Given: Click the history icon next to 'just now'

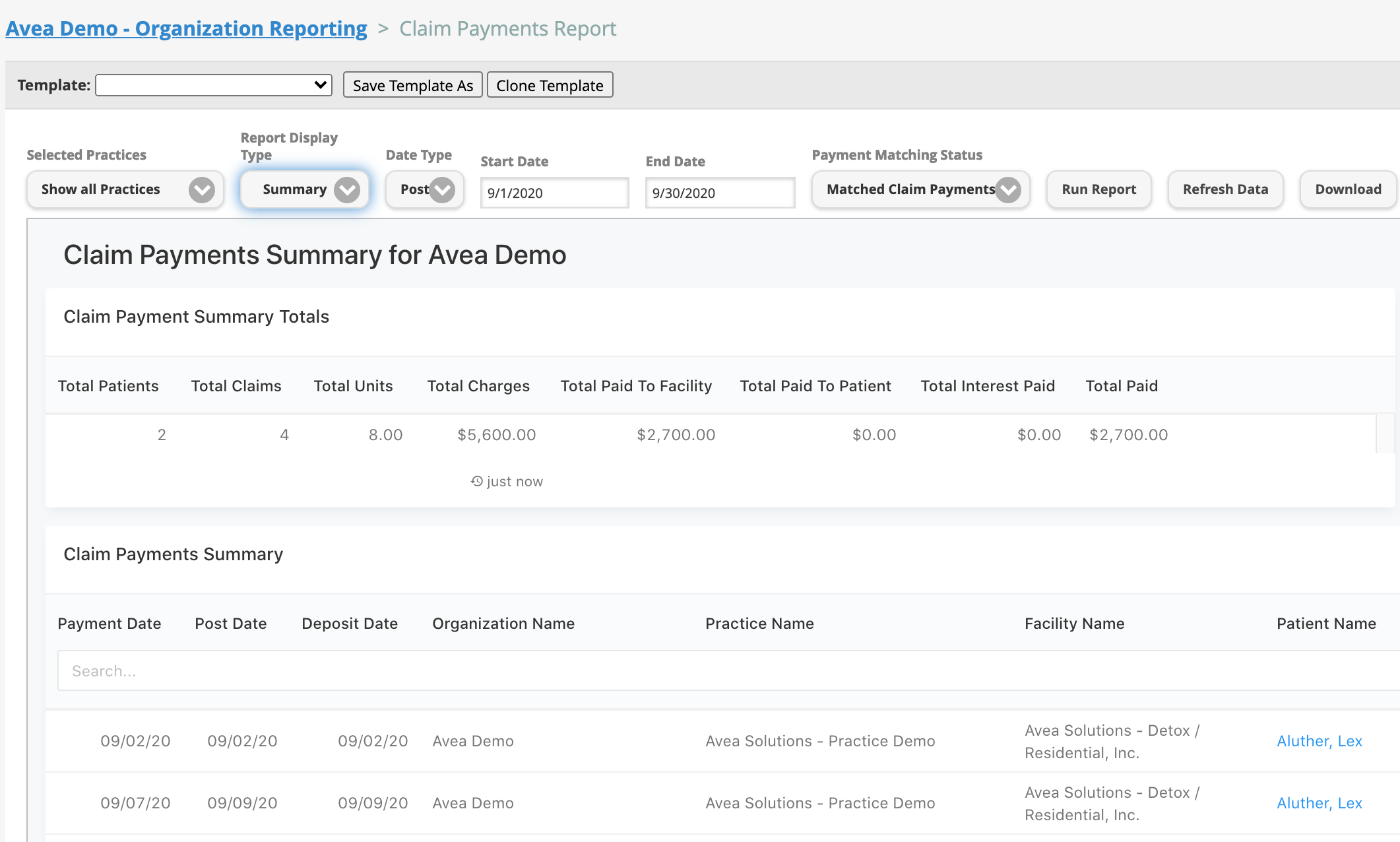Looking at the screenshot, I should [x=476, y=481].
